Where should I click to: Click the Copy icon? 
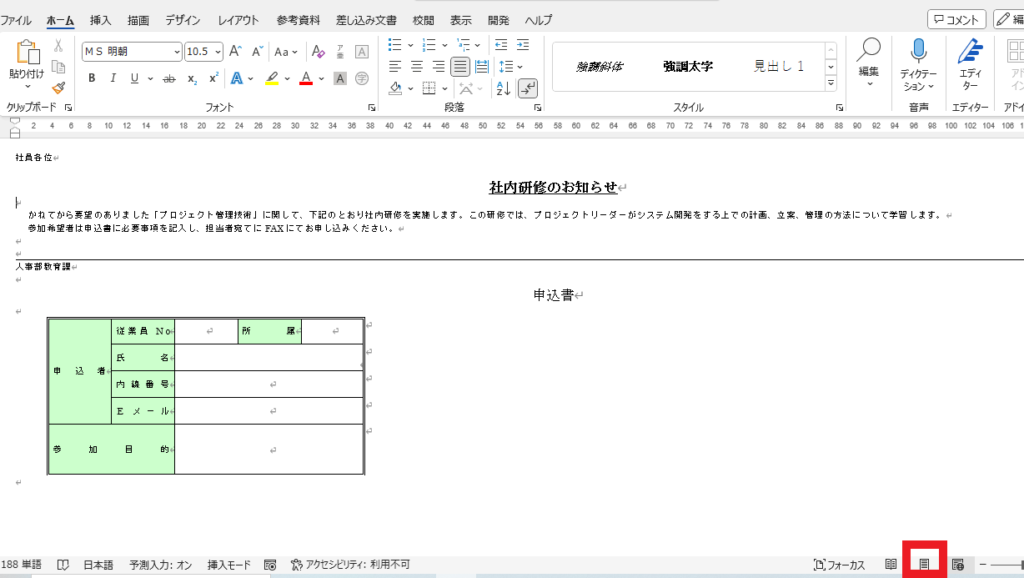pos(58,67)
